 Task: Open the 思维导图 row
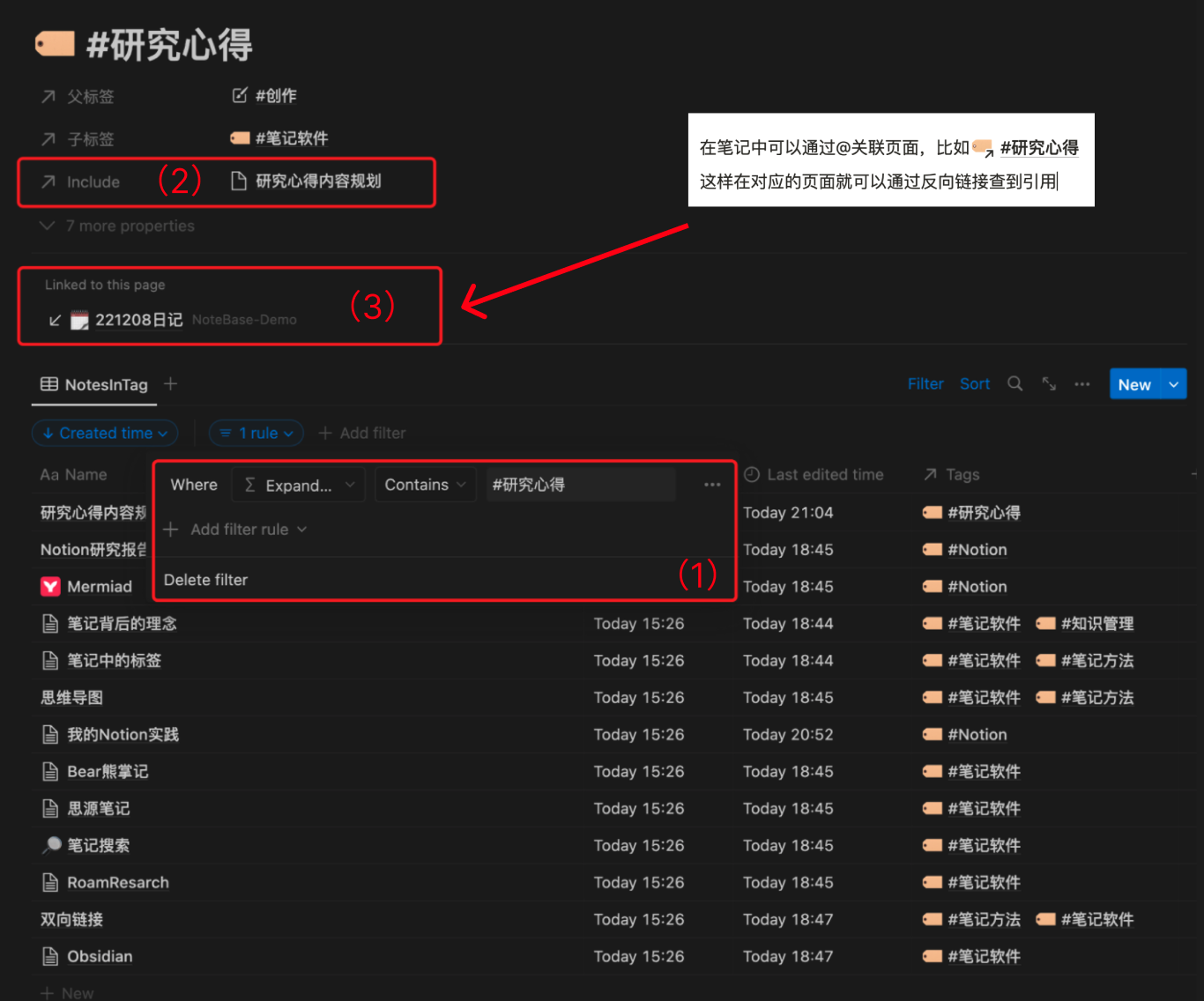click(x=71, y=698)
